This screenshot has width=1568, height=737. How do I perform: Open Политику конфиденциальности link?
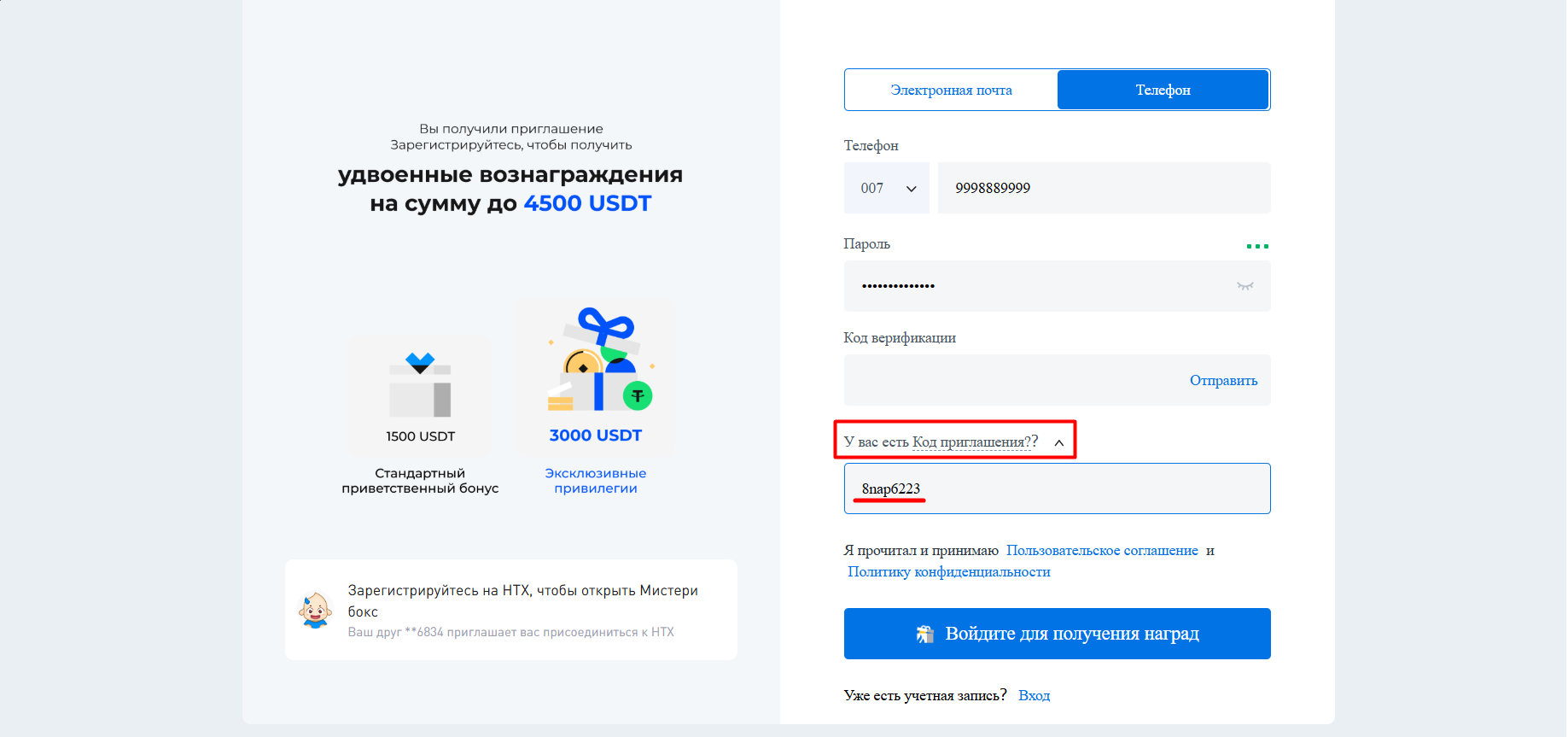click(948, 572)
